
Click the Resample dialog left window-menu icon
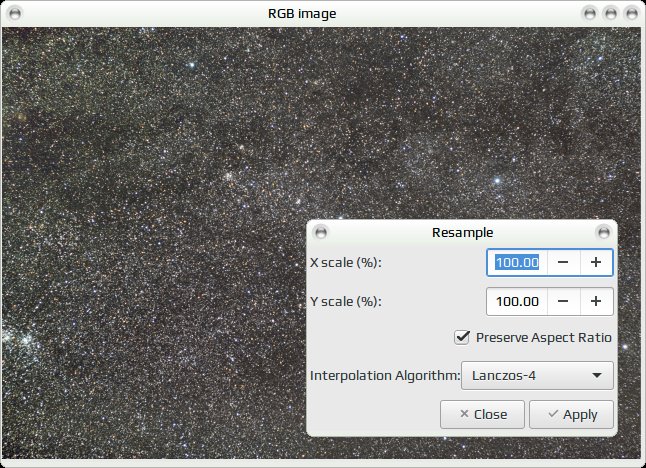(321, 232)
